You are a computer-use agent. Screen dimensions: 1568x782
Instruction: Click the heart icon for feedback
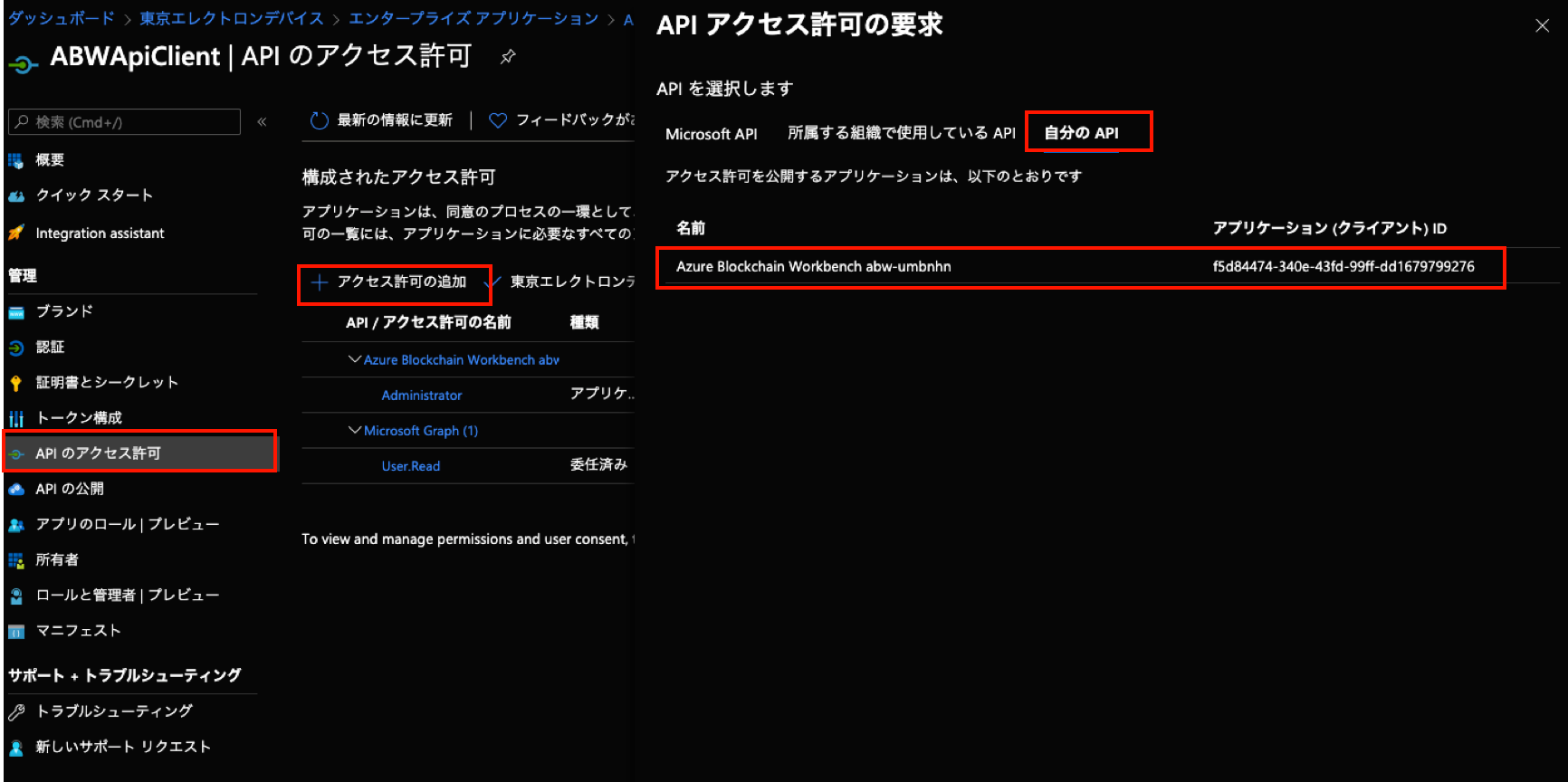pos(497,120)
